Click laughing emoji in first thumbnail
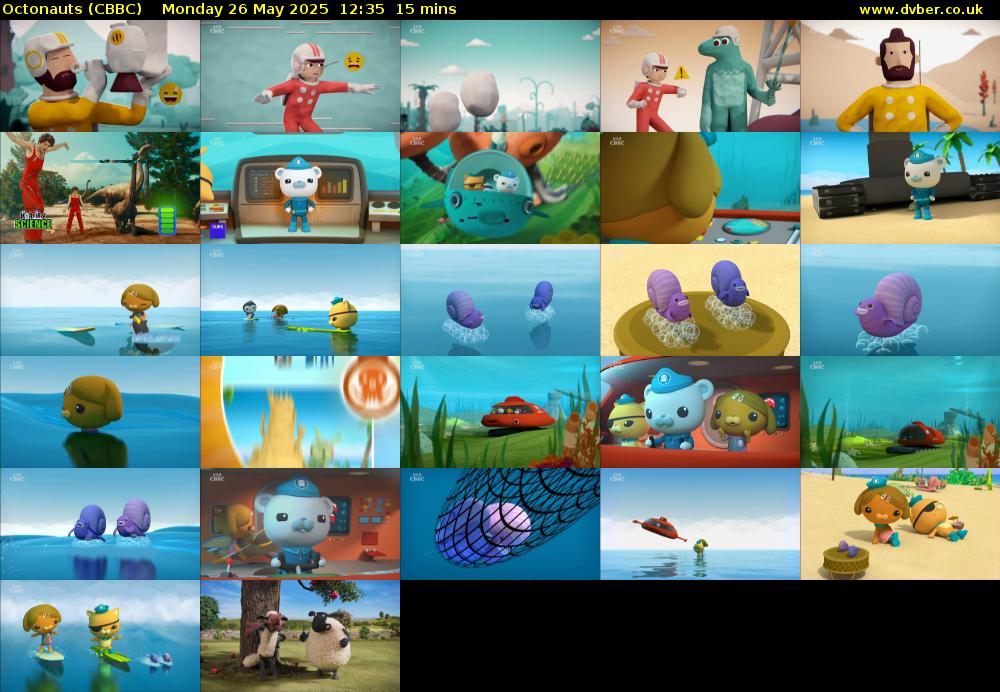This screenshot has height=692, width=1000. click(170, 94)
